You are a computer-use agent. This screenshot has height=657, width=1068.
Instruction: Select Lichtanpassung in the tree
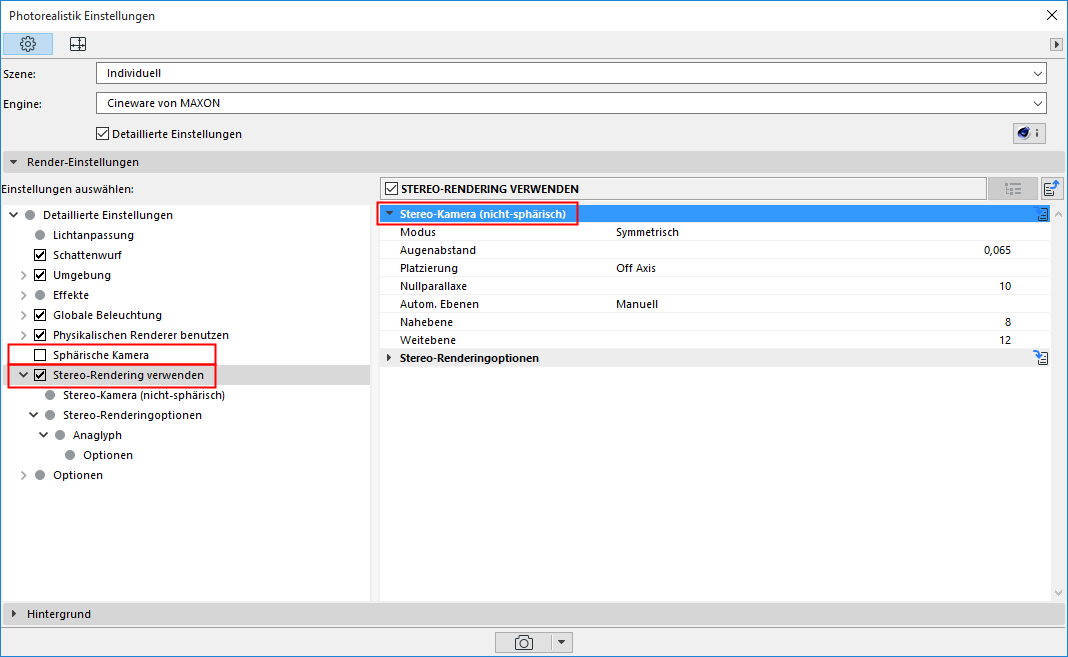tap(93, 235)
